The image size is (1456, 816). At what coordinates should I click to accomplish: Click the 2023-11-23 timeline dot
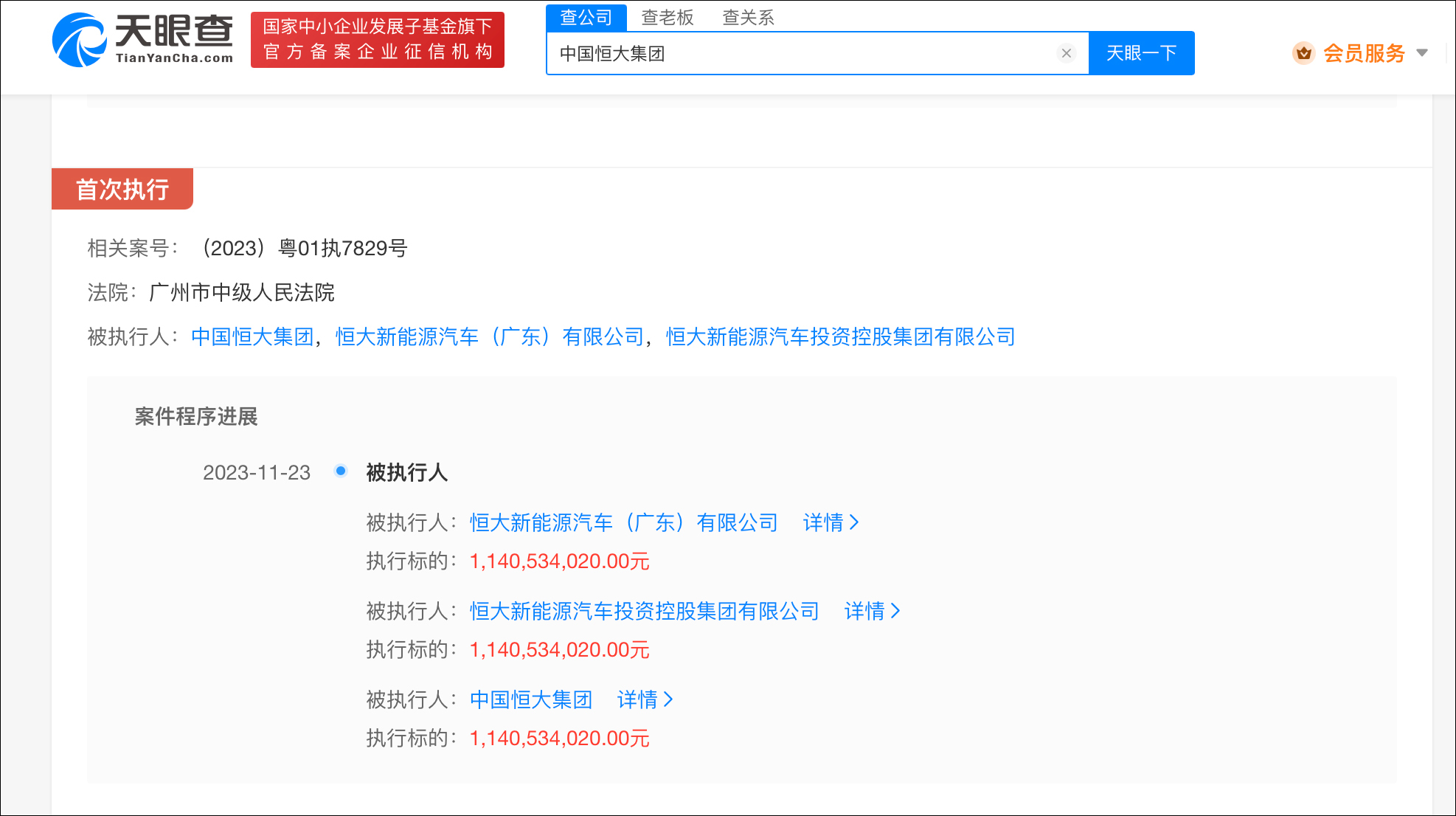341,471
